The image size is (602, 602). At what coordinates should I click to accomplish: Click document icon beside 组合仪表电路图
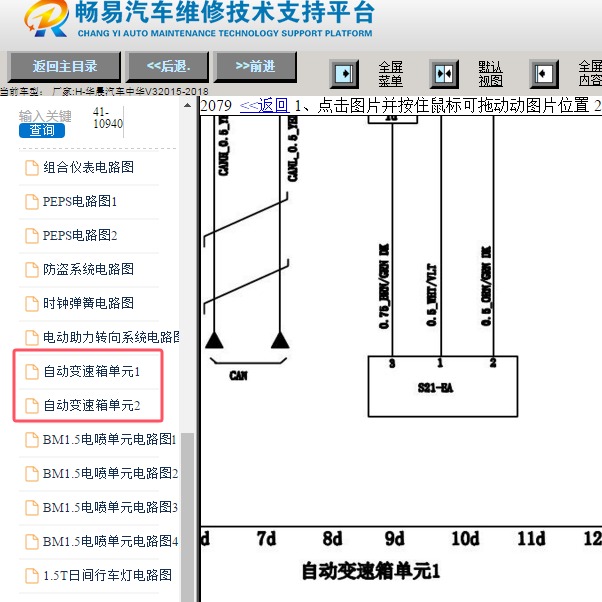32,168
